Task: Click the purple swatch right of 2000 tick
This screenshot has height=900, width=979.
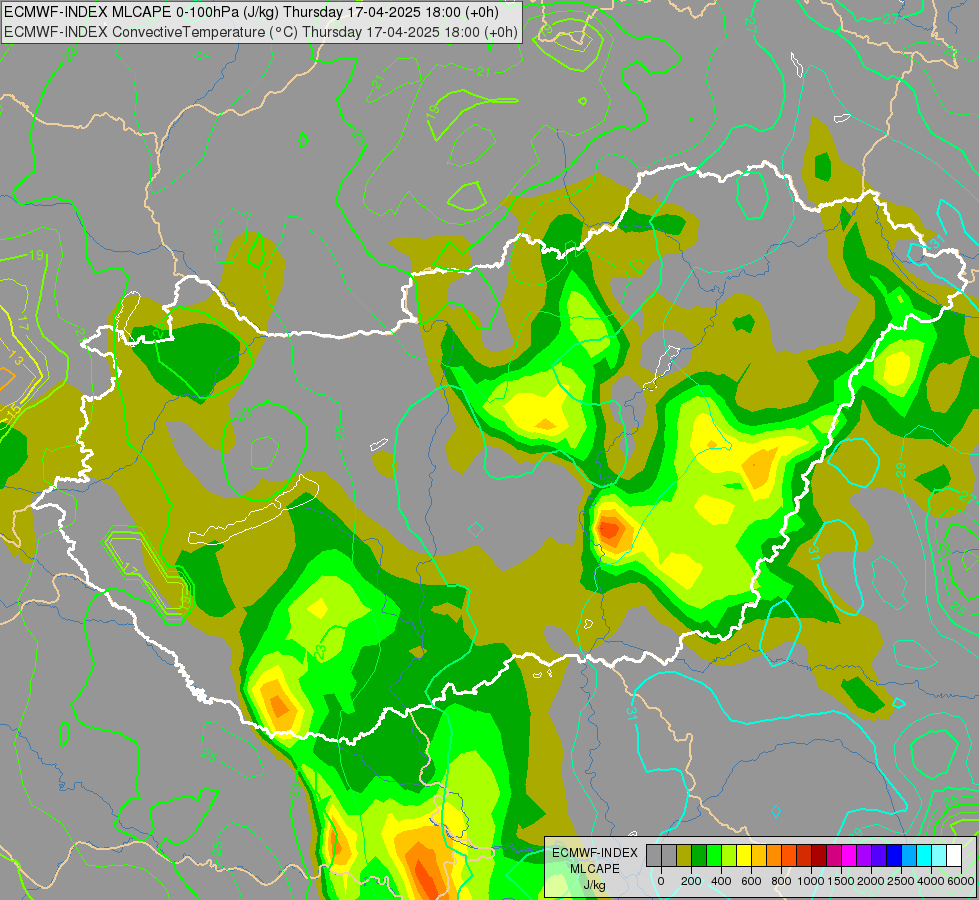Action: (865, 855)
